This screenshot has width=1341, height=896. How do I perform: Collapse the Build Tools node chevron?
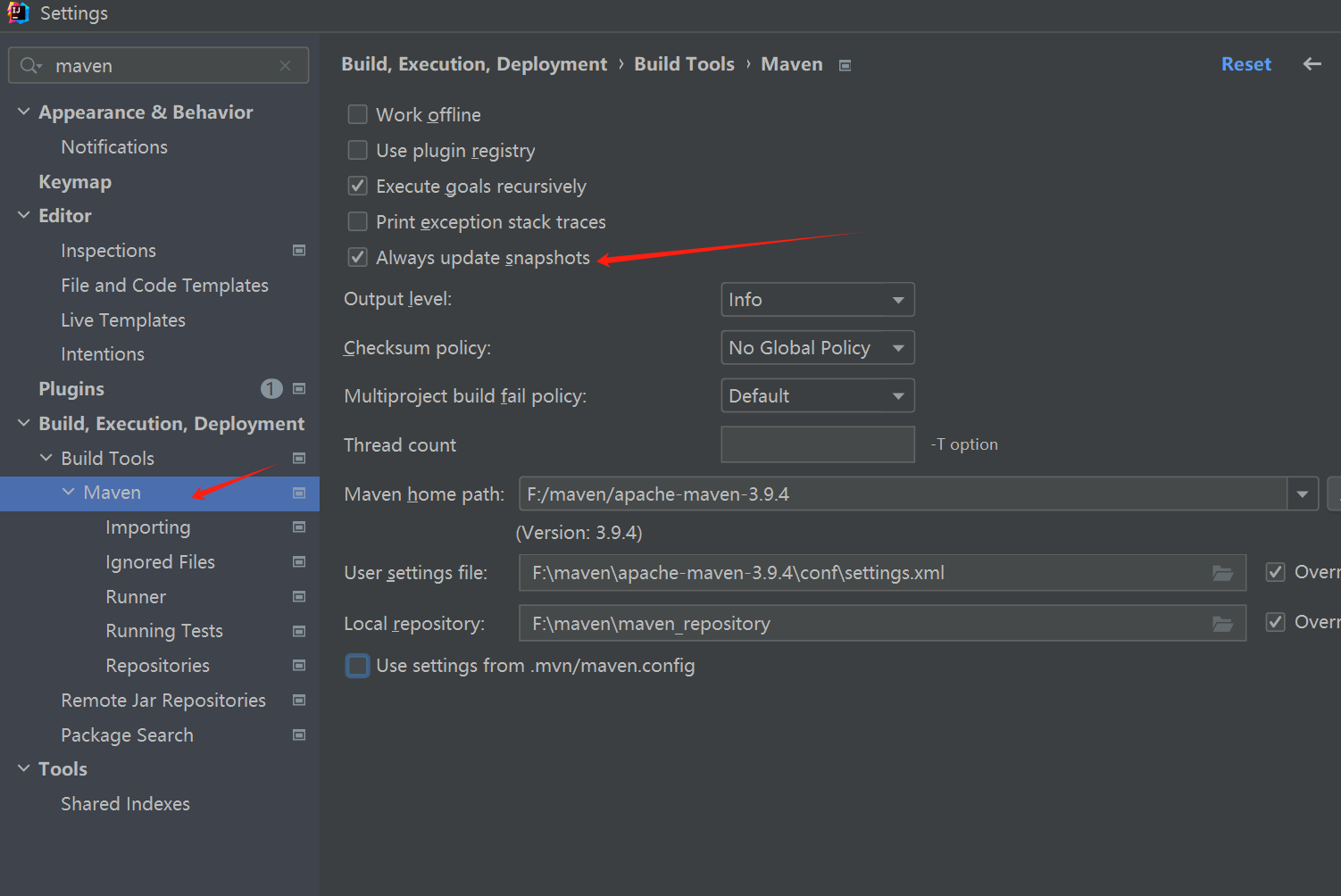pyautogui.click(x=46, y=458)
